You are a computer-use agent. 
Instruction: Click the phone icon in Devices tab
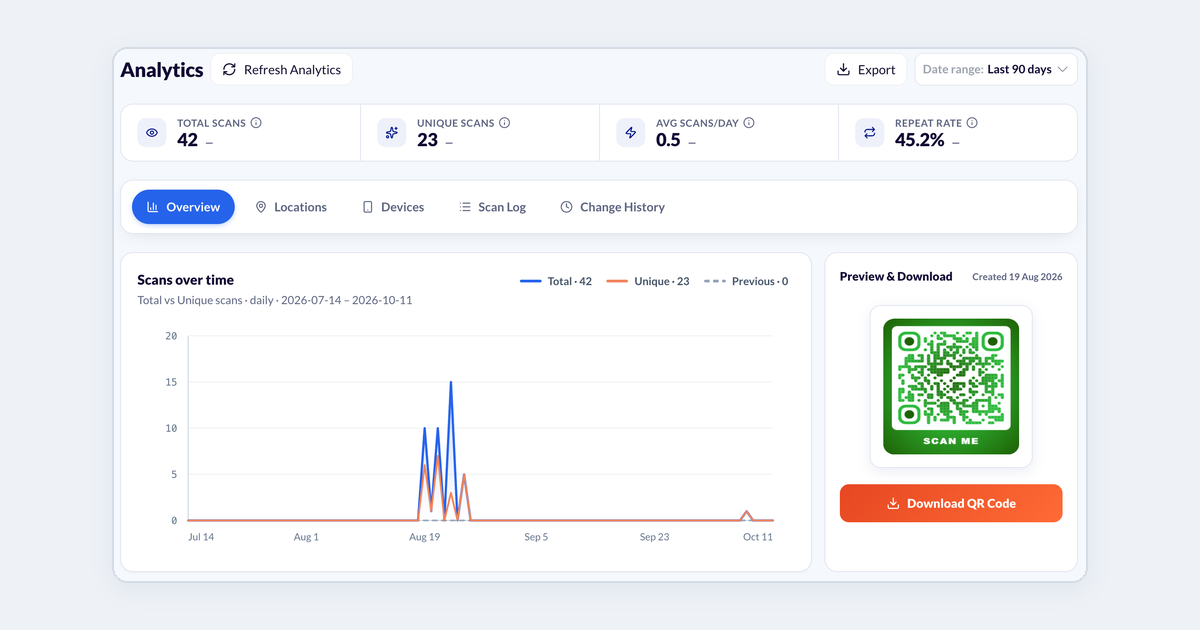(x=368, y=207)
